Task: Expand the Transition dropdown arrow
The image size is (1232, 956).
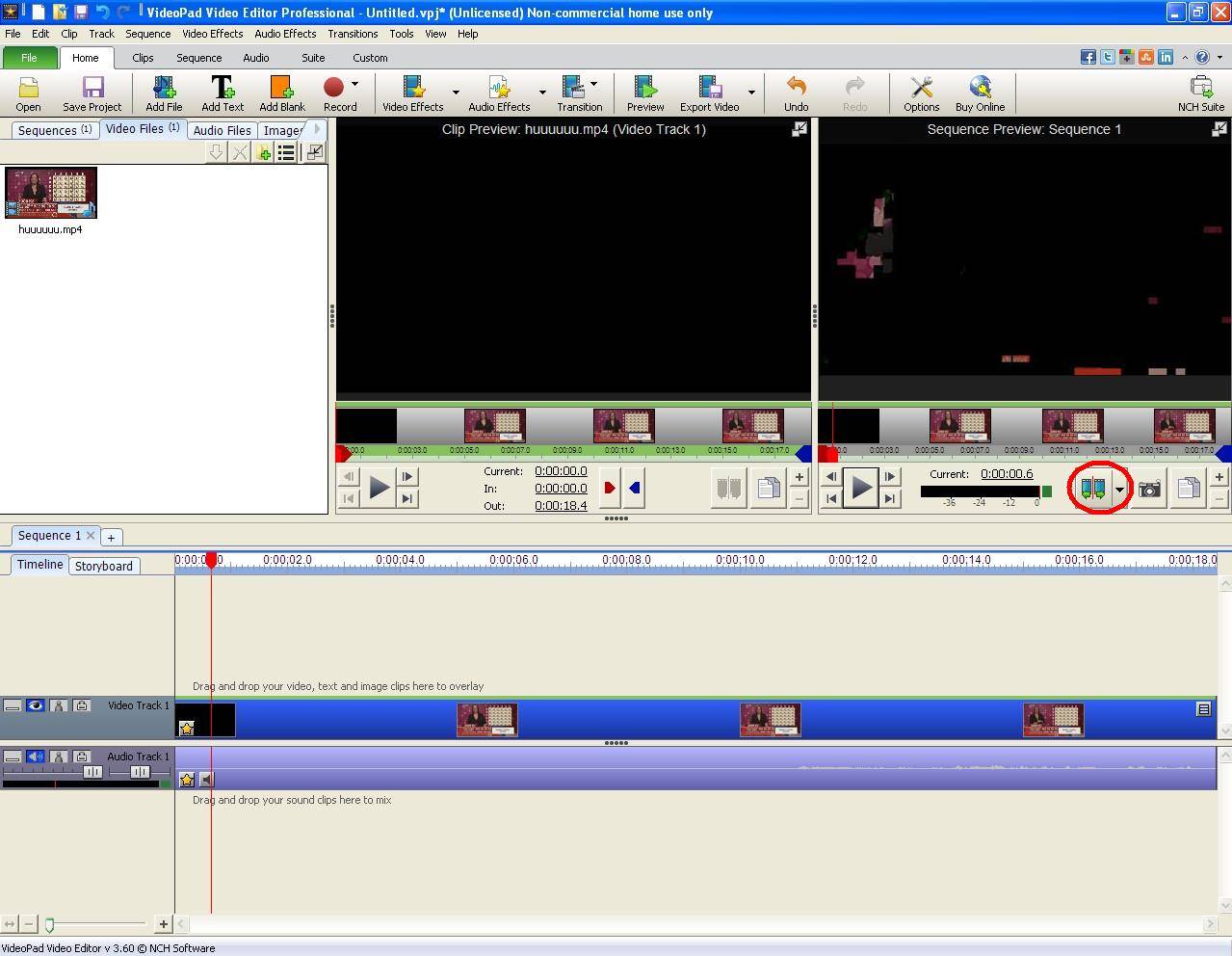Action: [593, 85]
